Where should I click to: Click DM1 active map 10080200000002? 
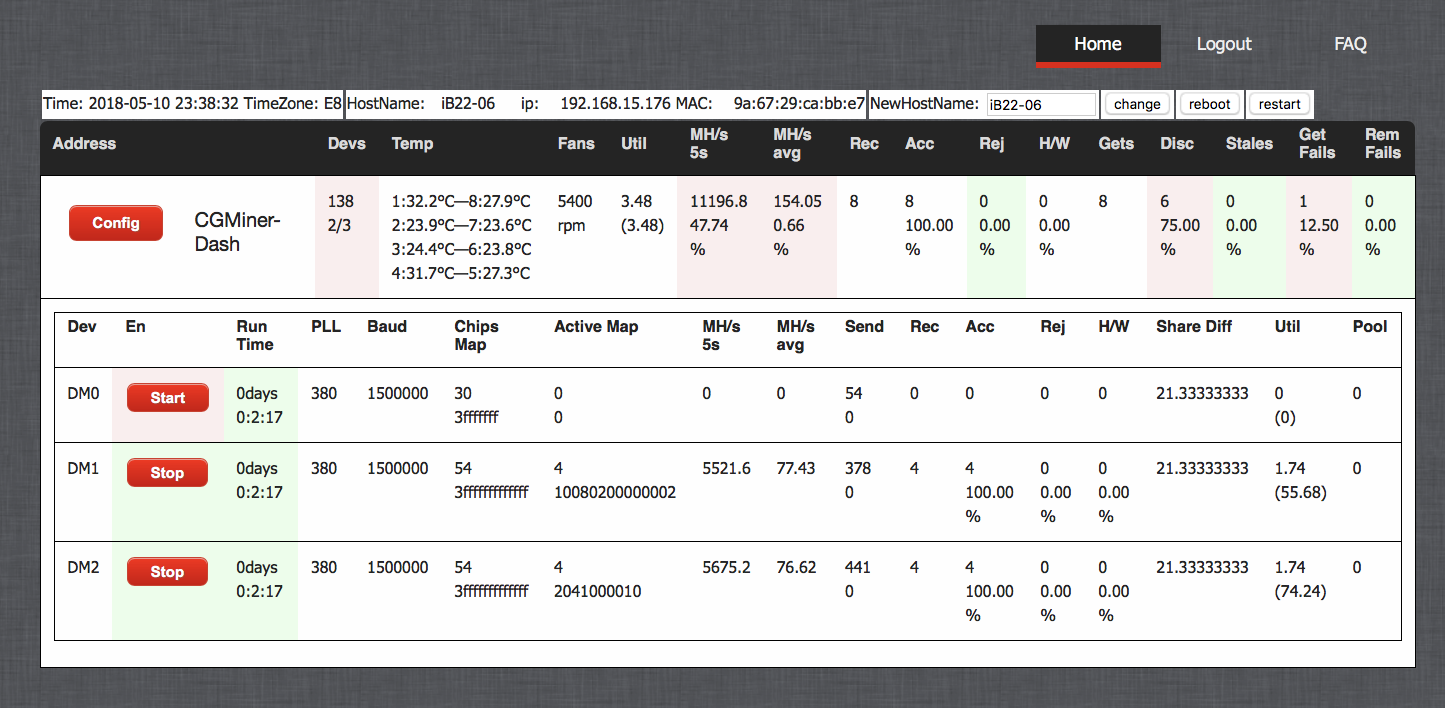(615, 492)
